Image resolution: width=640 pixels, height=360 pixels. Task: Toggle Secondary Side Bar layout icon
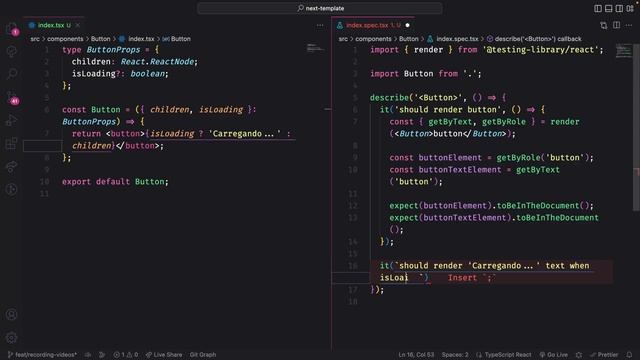click(619, 8)
